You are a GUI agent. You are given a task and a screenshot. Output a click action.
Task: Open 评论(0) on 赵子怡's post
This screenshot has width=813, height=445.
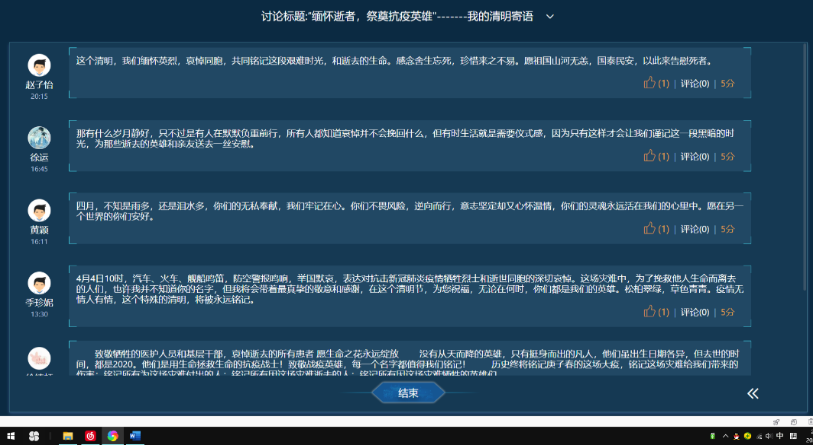(695, 84)
